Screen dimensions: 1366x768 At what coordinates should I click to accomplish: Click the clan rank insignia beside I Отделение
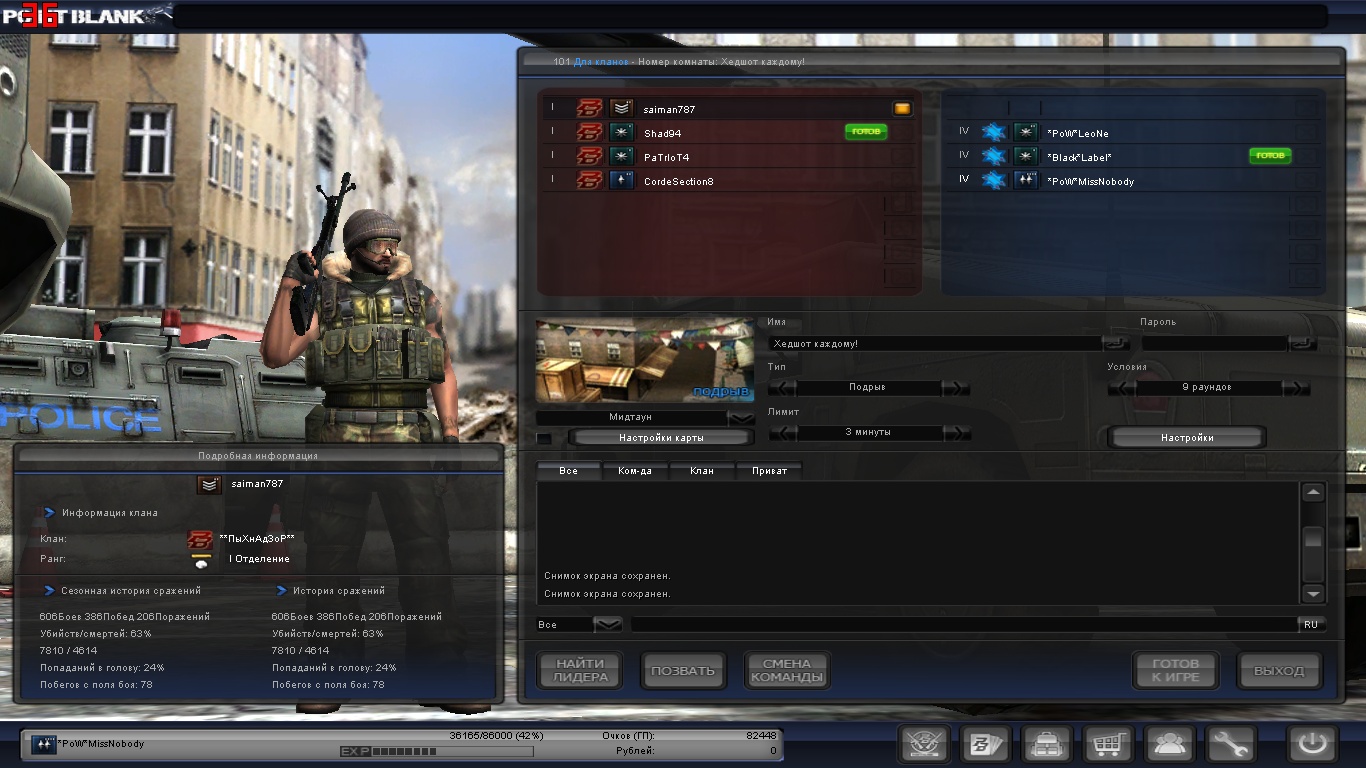point(202,560)
